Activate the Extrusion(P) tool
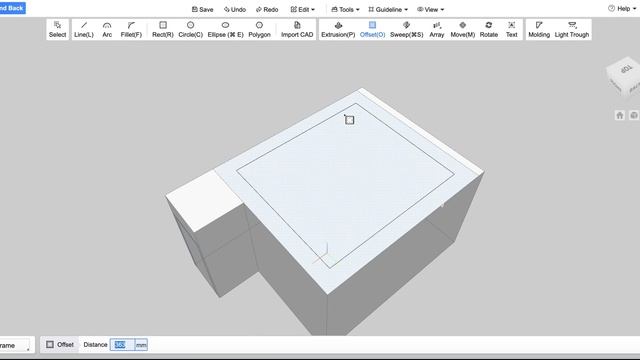Screen dimensions: 640x360 tap(338, 29)
